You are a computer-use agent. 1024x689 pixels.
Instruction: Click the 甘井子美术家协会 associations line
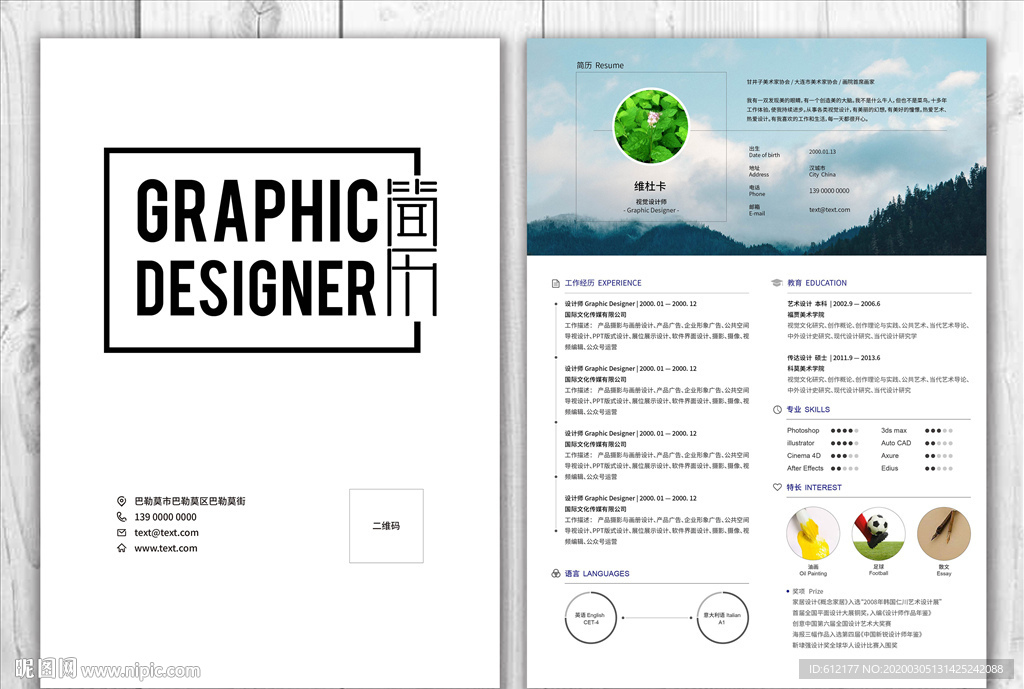pos(810,82)
